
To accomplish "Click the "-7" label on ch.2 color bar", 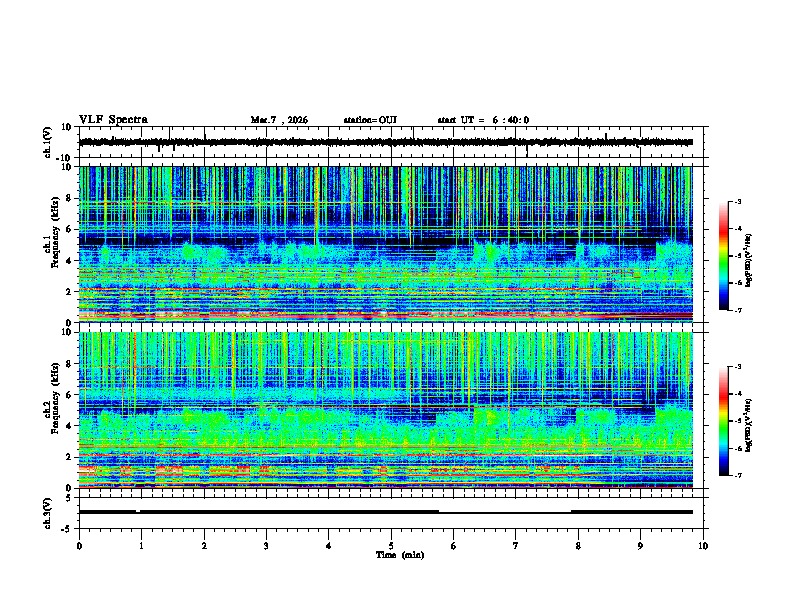I will click(737, 475).
